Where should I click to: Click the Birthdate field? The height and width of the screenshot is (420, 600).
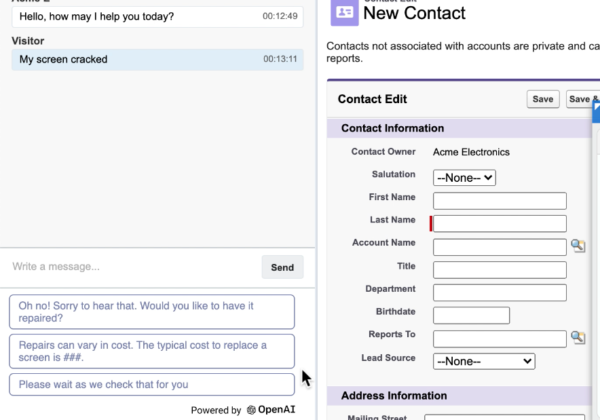click(471, 316)
